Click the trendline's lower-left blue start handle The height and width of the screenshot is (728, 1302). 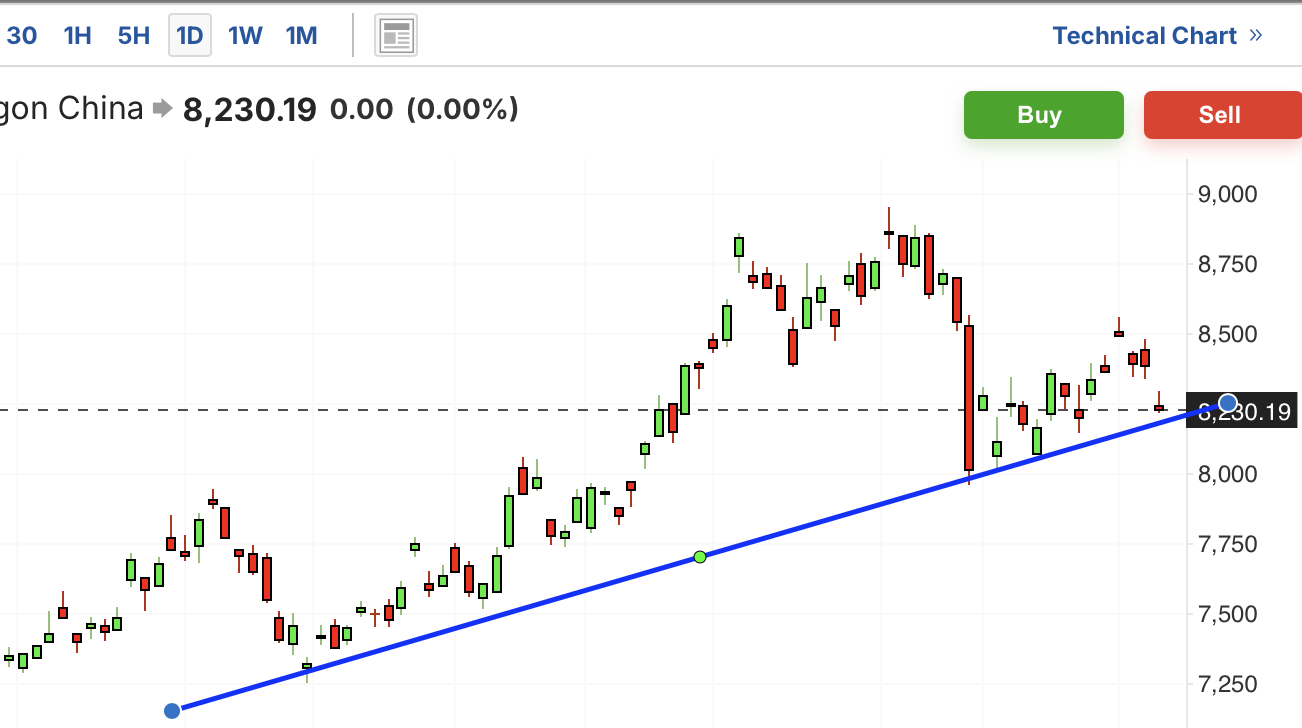pyautogui.click(x=172, y=711)
